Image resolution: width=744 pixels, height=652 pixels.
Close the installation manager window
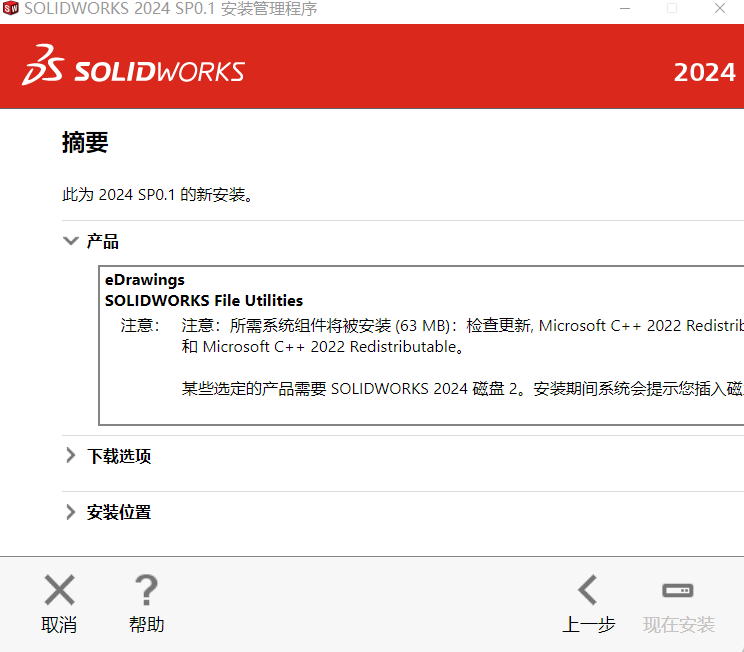[720, 9]
